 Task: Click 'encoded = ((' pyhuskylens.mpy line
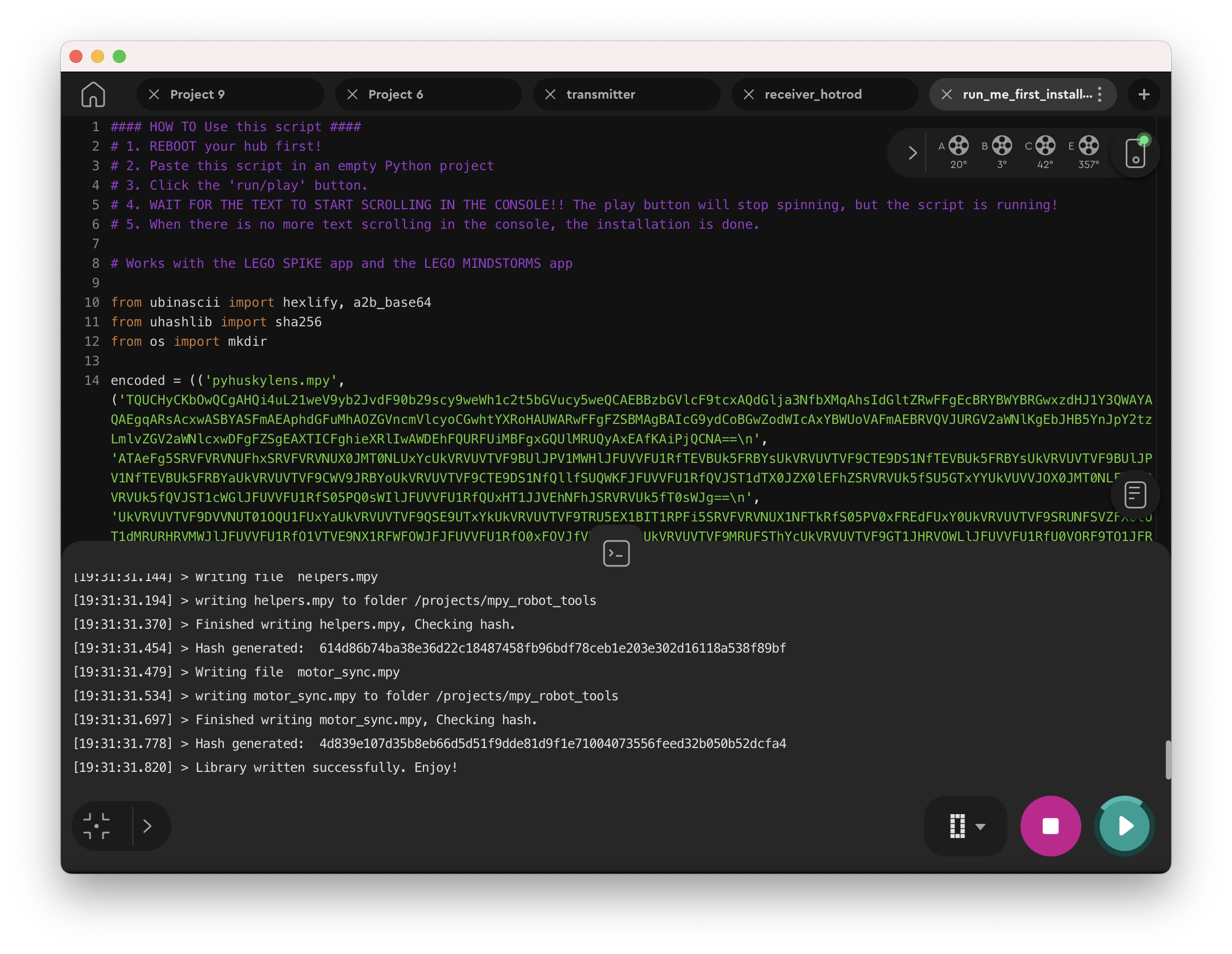pos(227,380)
